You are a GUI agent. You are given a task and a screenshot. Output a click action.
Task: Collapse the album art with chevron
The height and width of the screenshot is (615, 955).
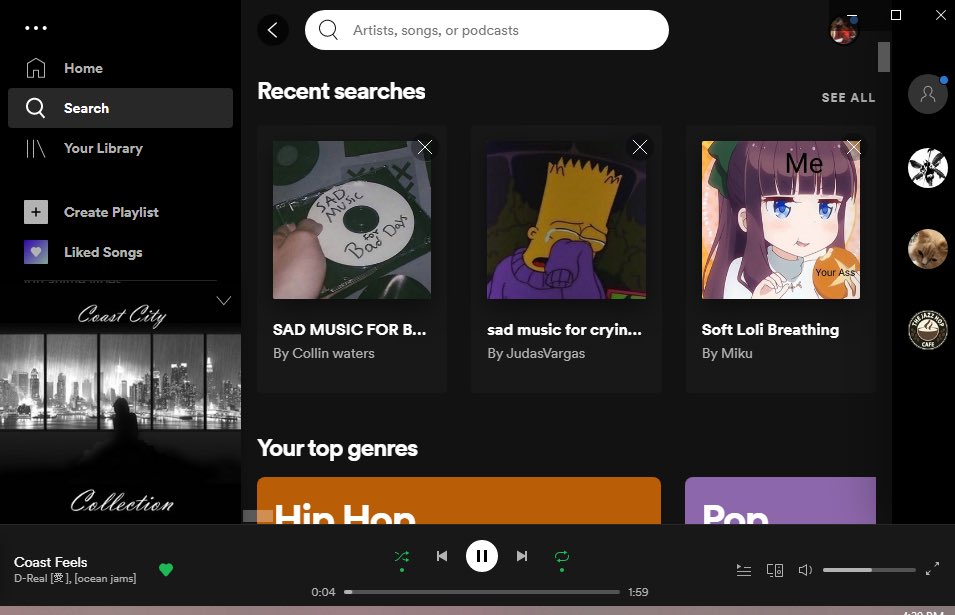[x=224, y=300]
